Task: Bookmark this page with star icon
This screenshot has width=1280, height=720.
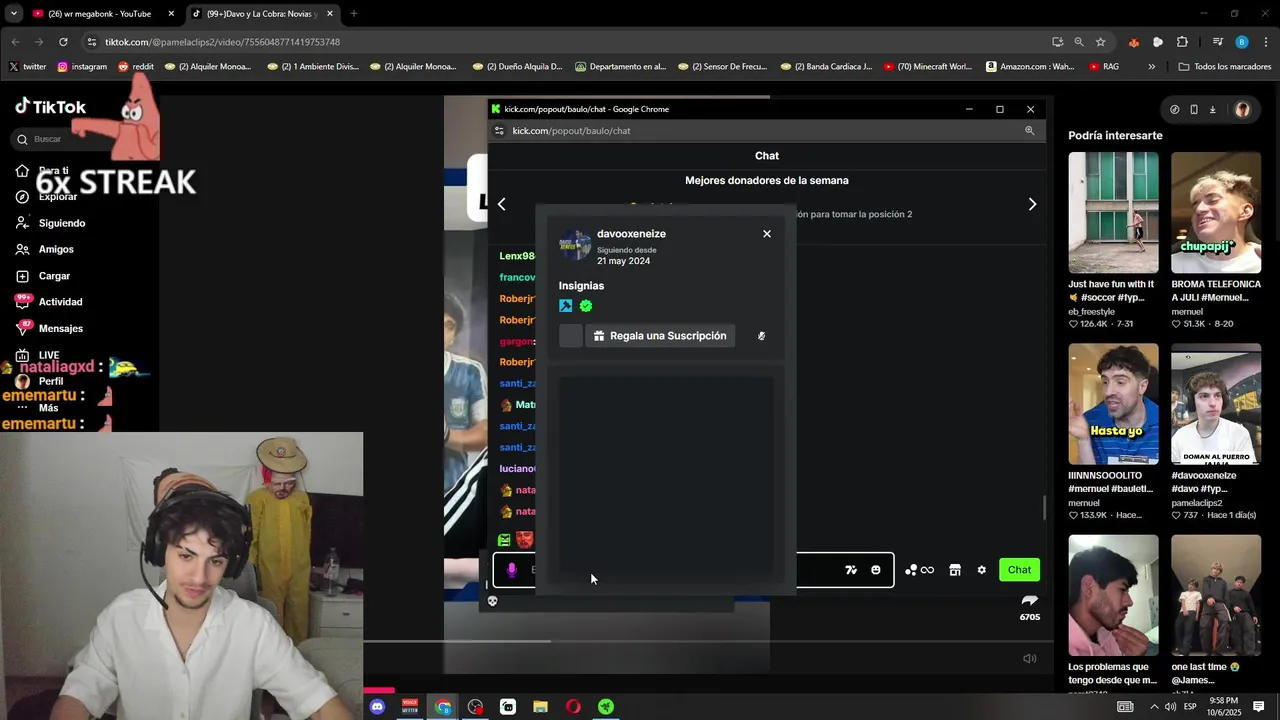Action: (1100, 42)
